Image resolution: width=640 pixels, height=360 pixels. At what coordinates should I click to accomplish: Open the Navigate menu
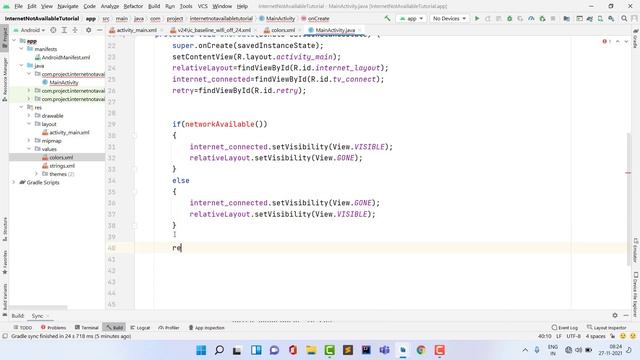coord(68,6)
